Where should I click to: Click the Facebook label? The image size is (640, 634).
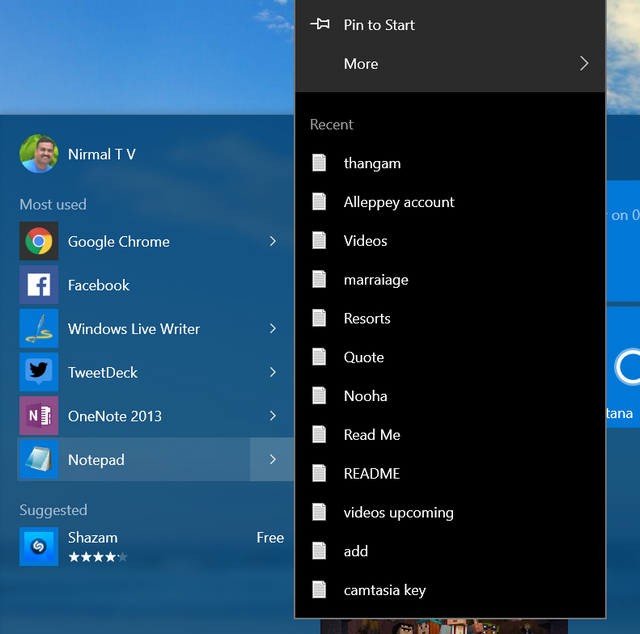98,285
